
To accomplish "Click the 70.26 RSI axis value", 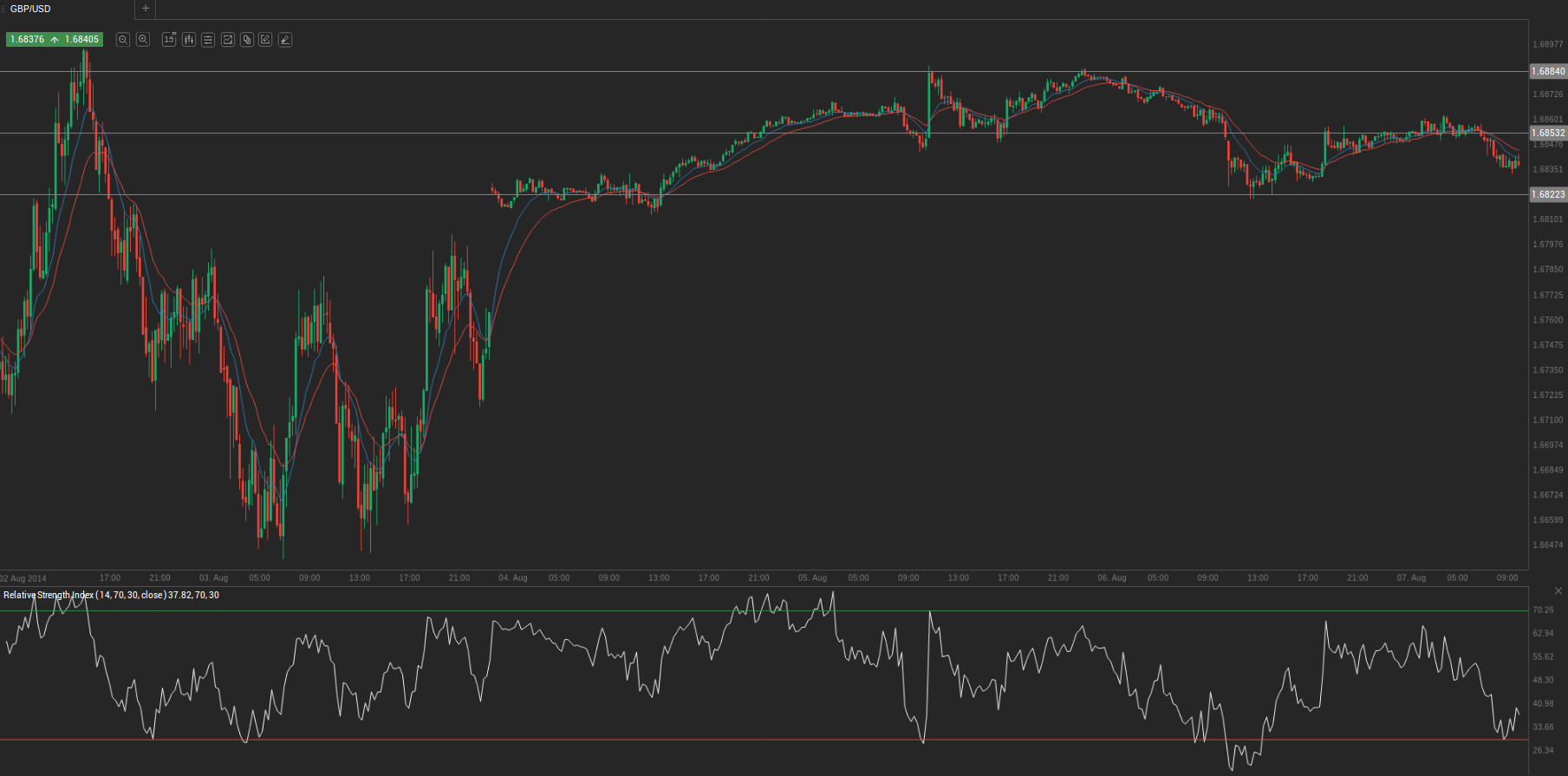I will (x=1543, y=610).
